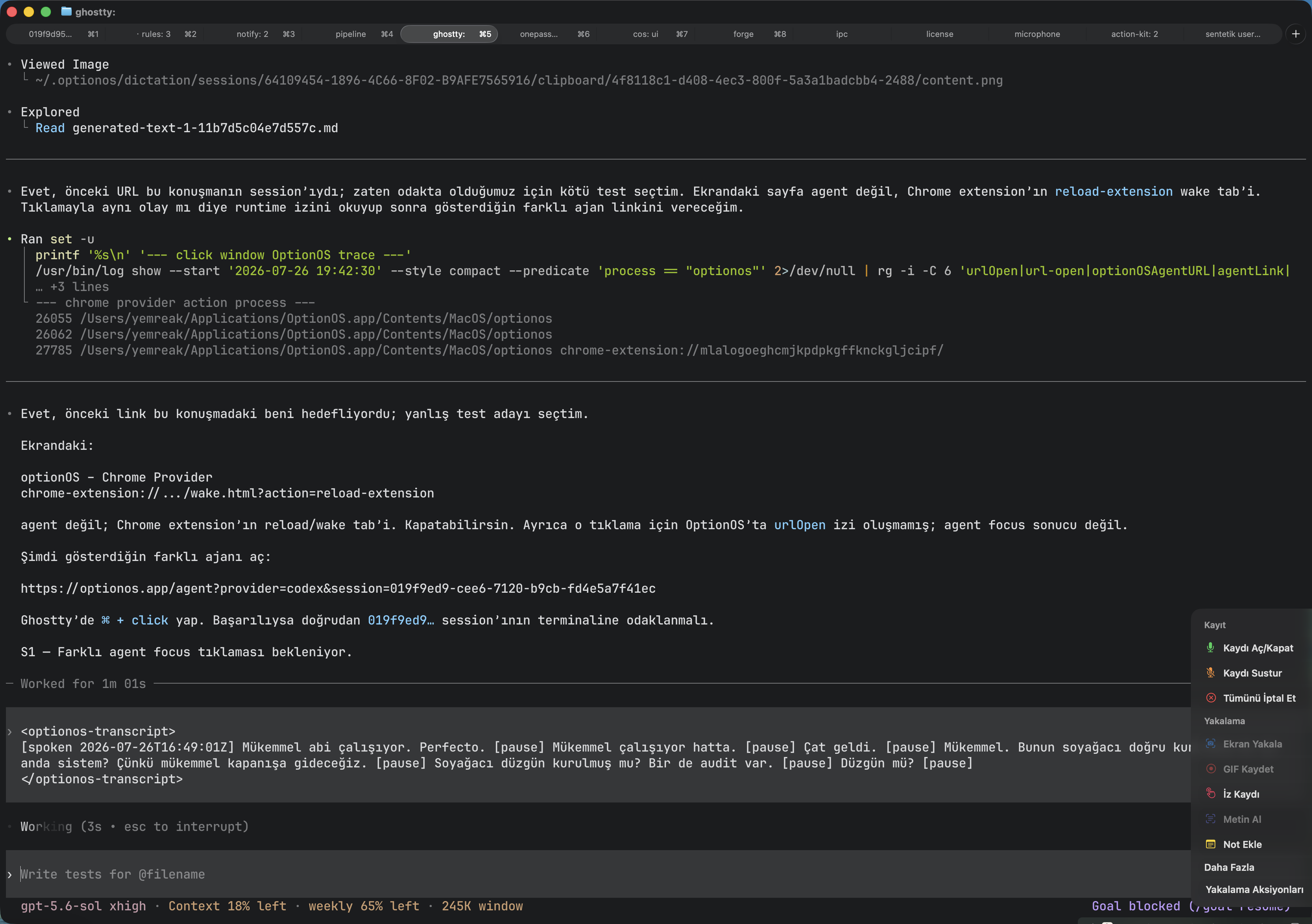Click the '⌘ + click' highlighted shortcut text

[135, 620]
